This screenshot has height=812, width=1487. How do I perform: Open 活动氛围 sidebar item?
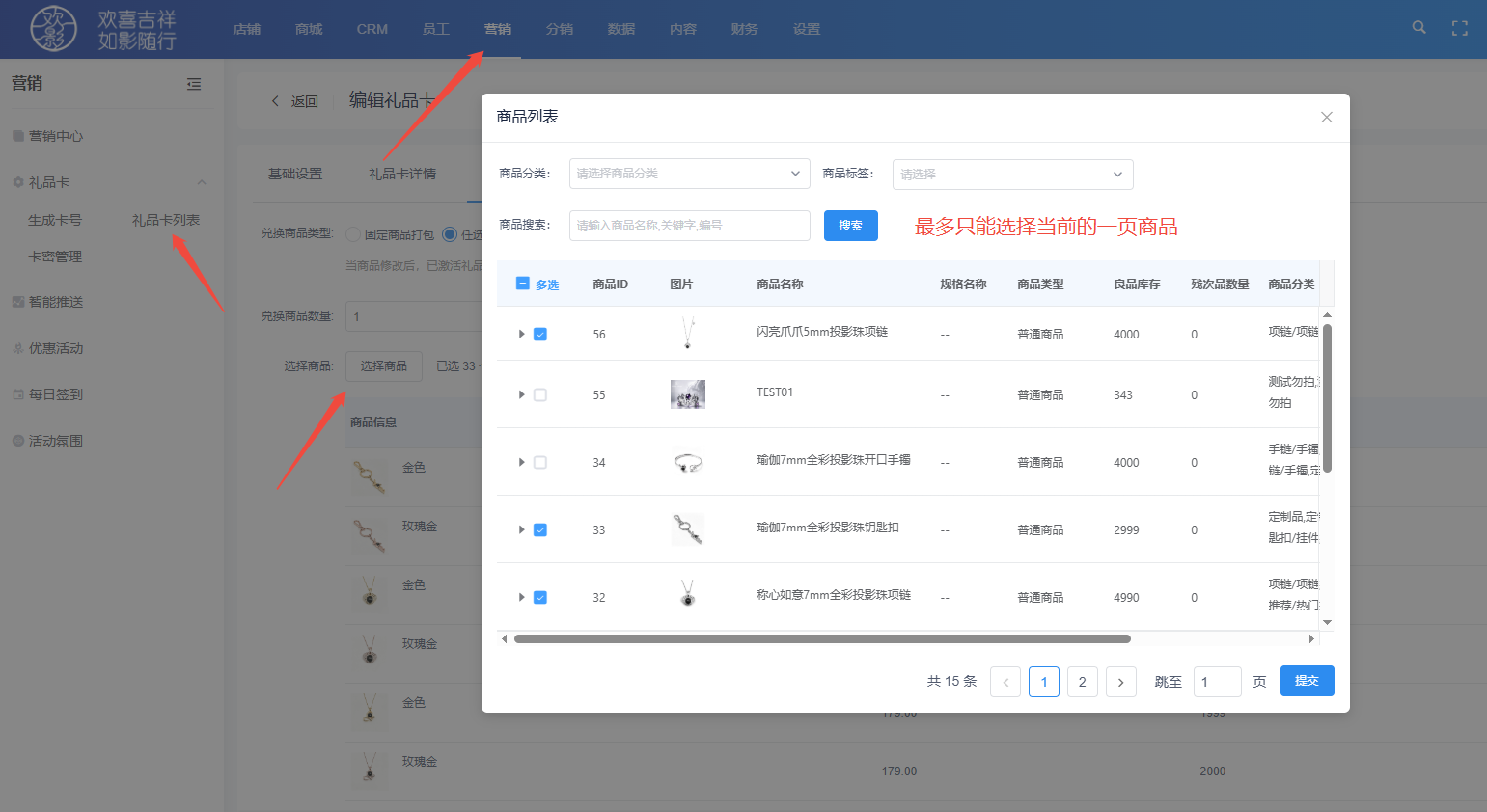56,441
